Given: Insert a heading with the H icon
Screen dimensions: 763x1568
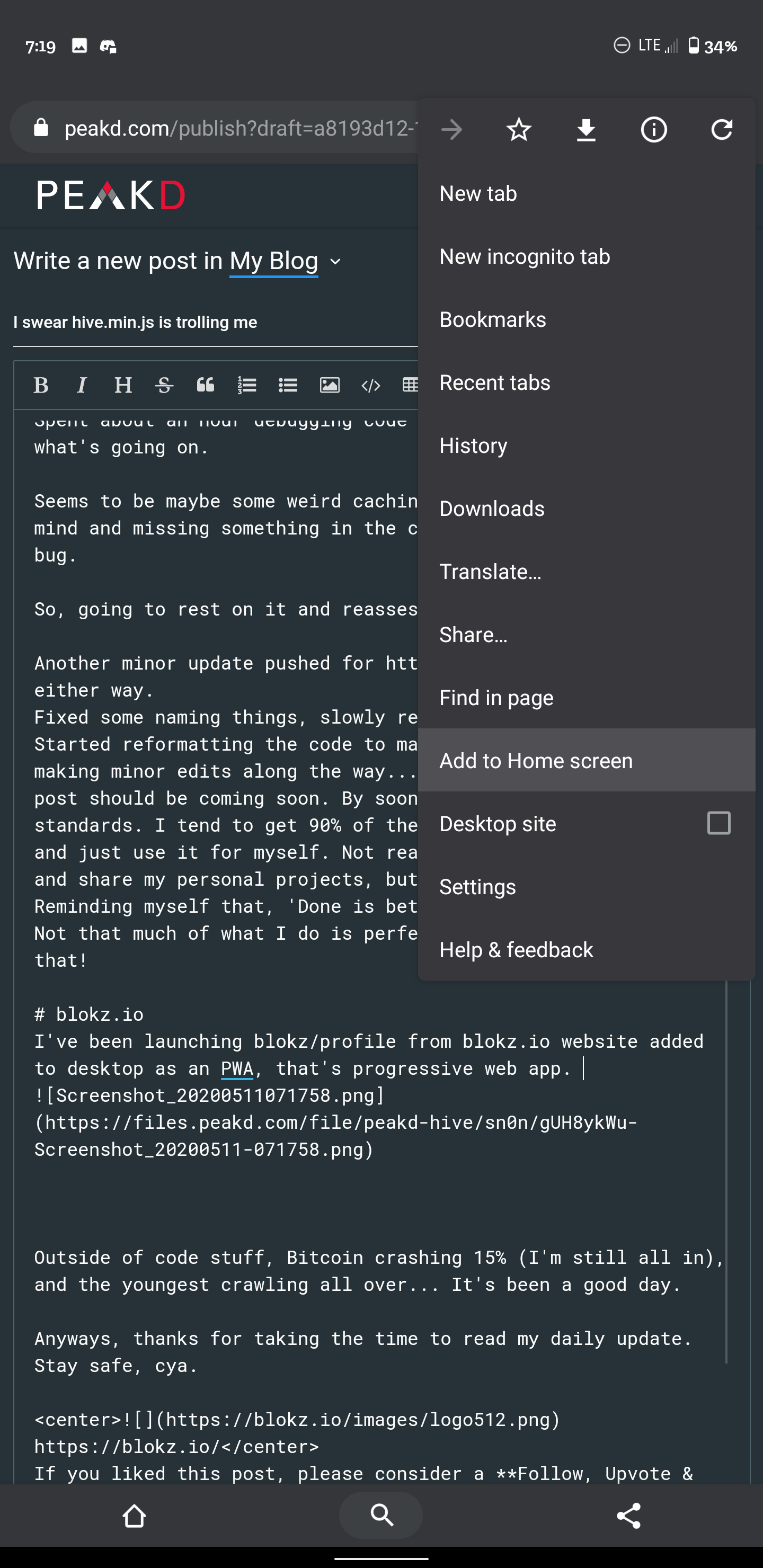Looking at the screenshot, I should [x=123, y=385].
